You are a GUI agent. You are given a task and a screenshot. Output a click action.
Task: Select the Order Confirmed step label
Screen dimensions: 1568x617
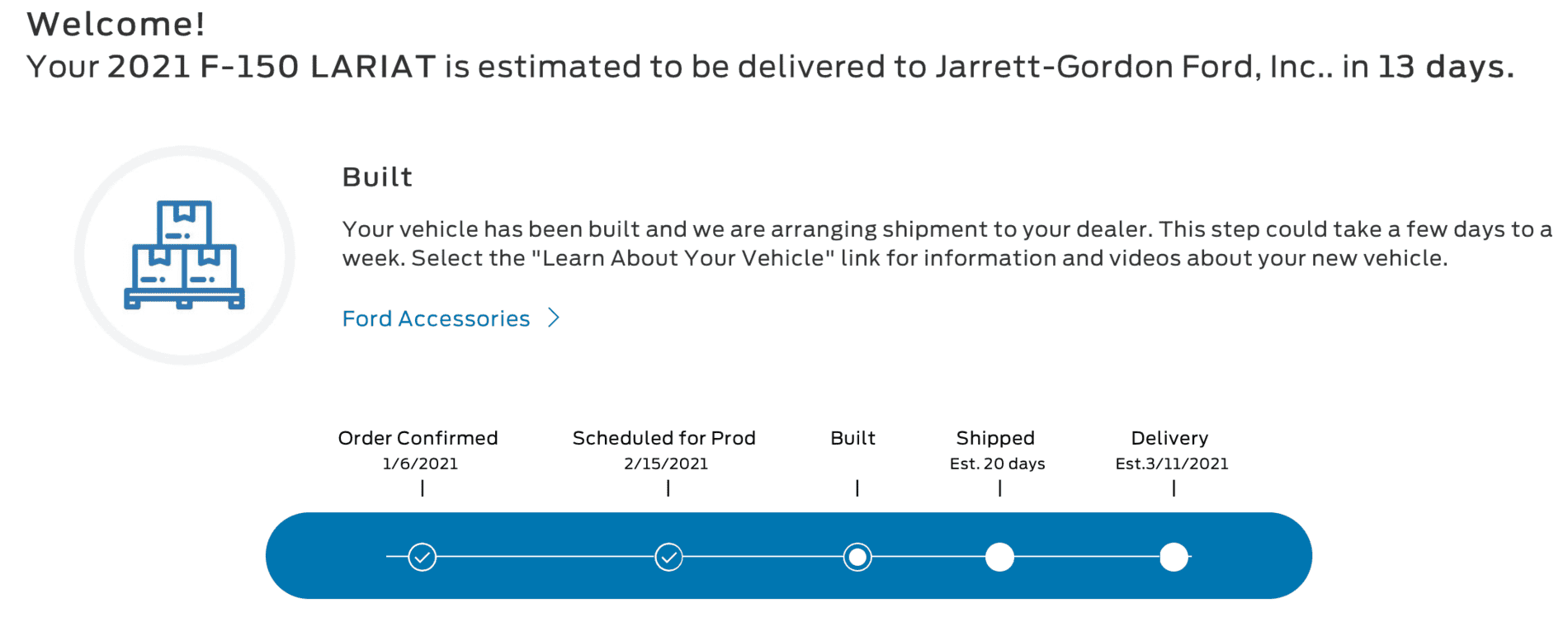418,438
